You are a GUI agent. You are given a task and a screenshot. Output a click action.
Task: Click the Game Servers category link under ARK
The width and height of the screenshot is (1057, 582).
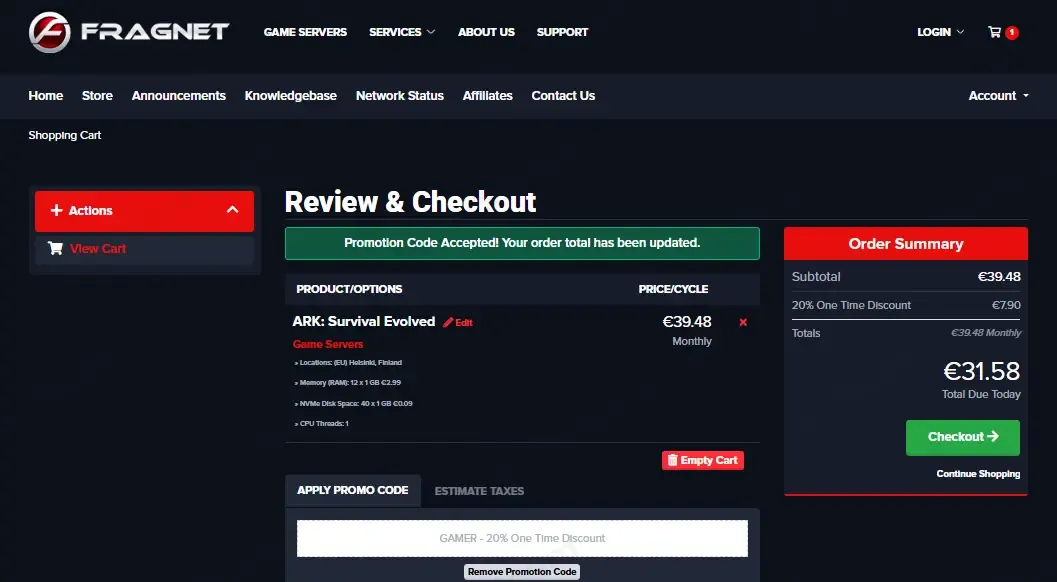(328, 344)
